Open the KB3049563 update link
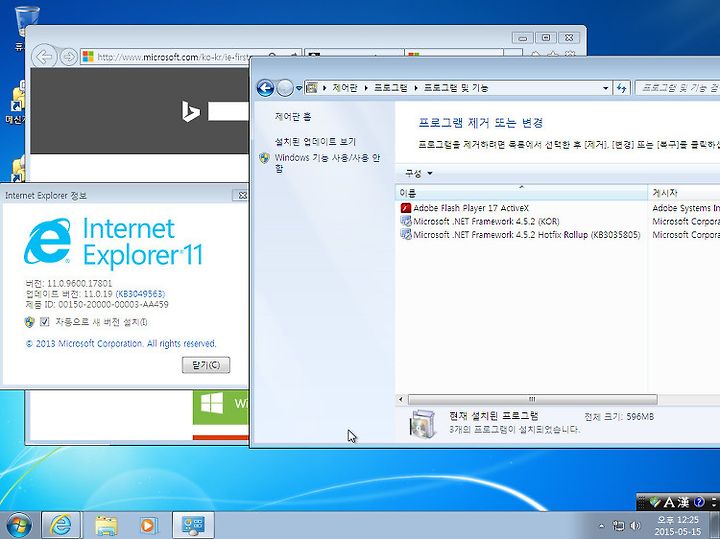 click(x=141, y=294)
